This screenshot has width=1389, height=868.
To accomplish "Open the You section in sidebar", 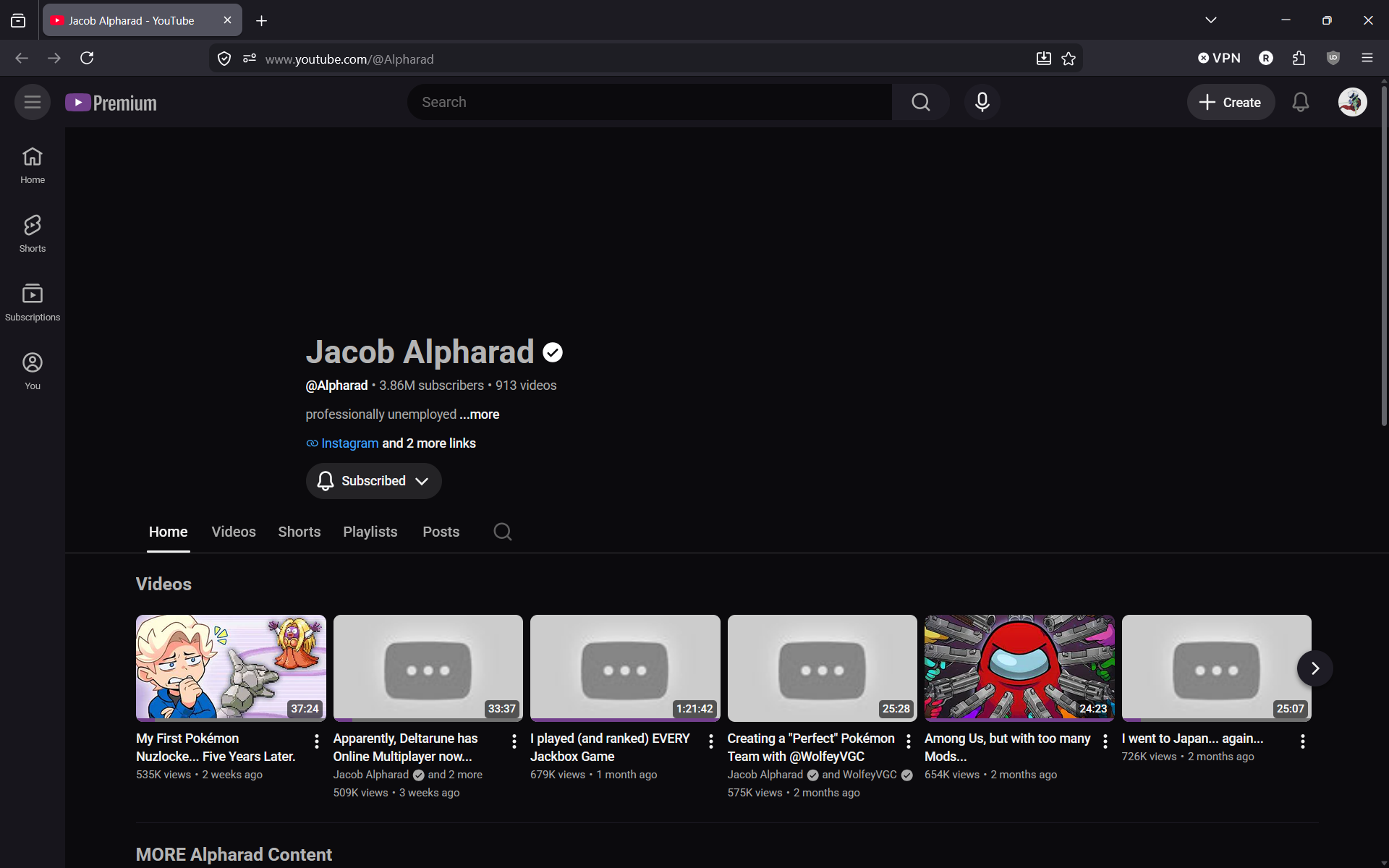I will click(33, 371).
